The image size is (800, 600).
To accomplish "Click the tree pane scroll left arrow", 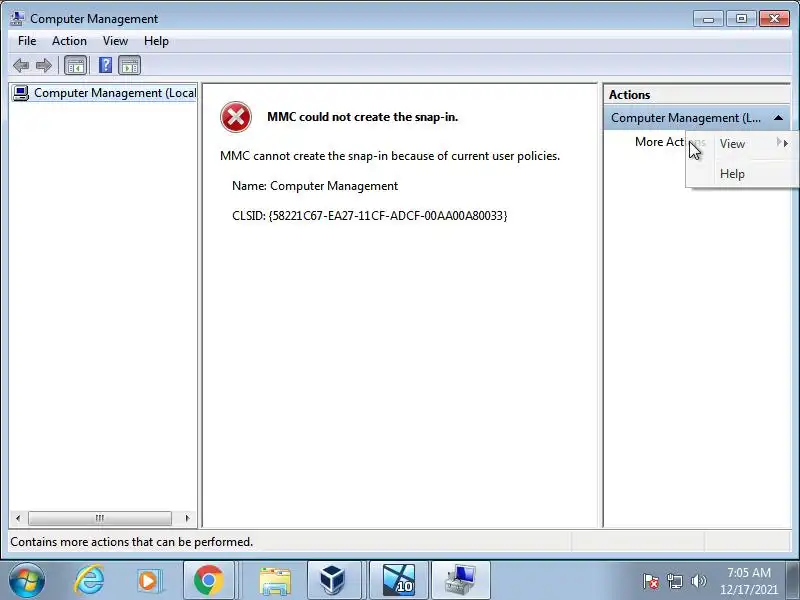I will [x=18, y=518].
